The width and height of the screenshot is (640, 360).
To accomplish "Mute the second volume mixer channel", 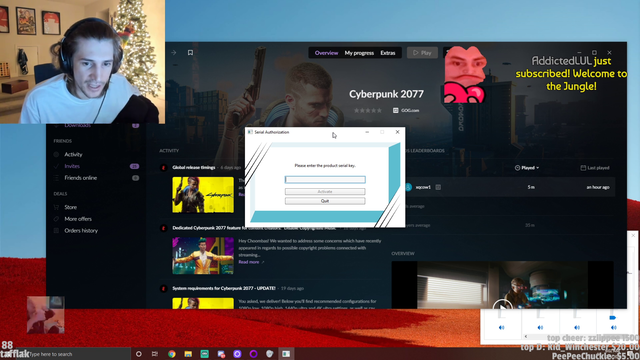I will pos(540,327).
